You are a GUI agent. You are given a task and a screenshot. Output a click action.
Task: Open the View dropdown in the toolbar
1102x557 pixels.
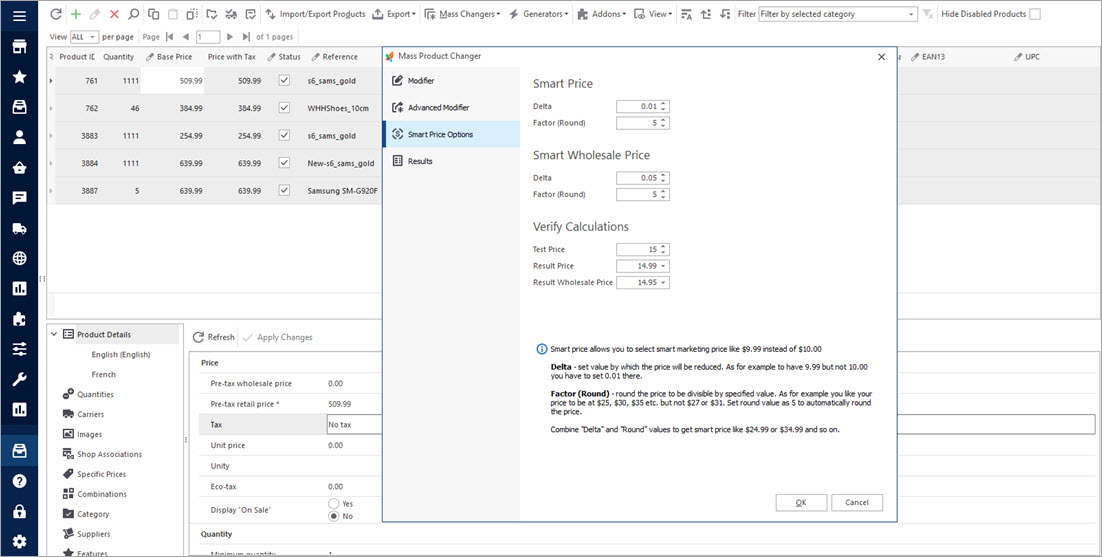653,14
